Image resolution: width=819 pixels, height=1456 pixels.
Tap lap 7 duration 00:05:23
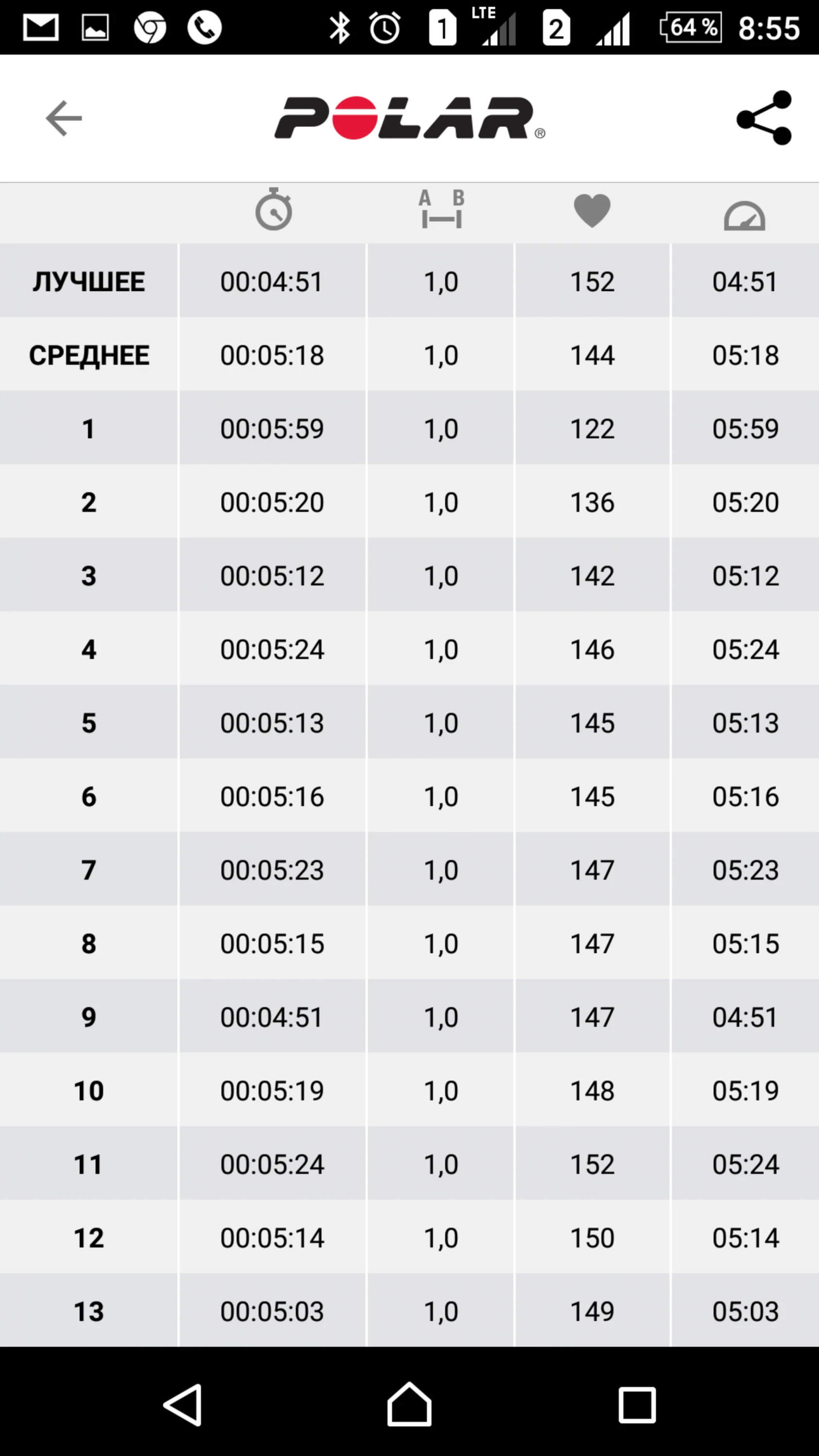pos(272,870)
